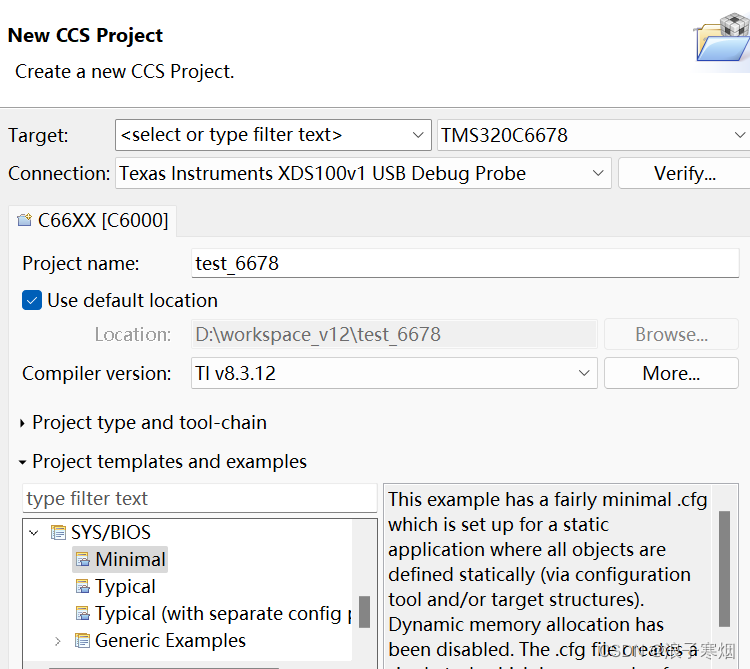Uncheck Use default location checkbox
750x669 pixels.
(x=32, y=300)
